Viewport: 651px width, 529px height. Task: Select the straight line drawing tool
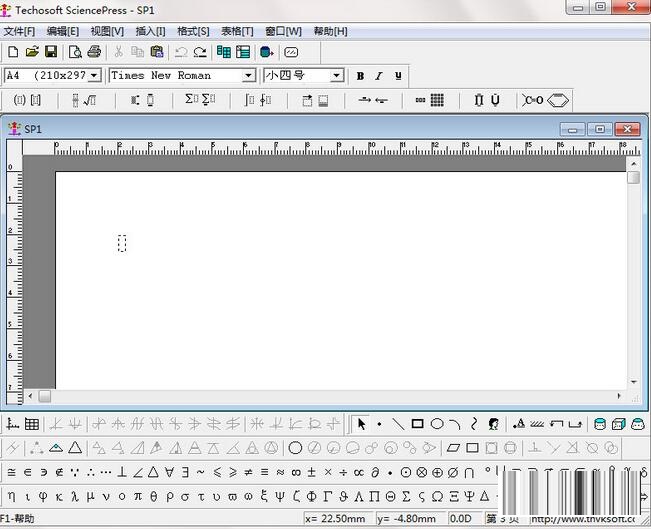[x=398, y=424]
